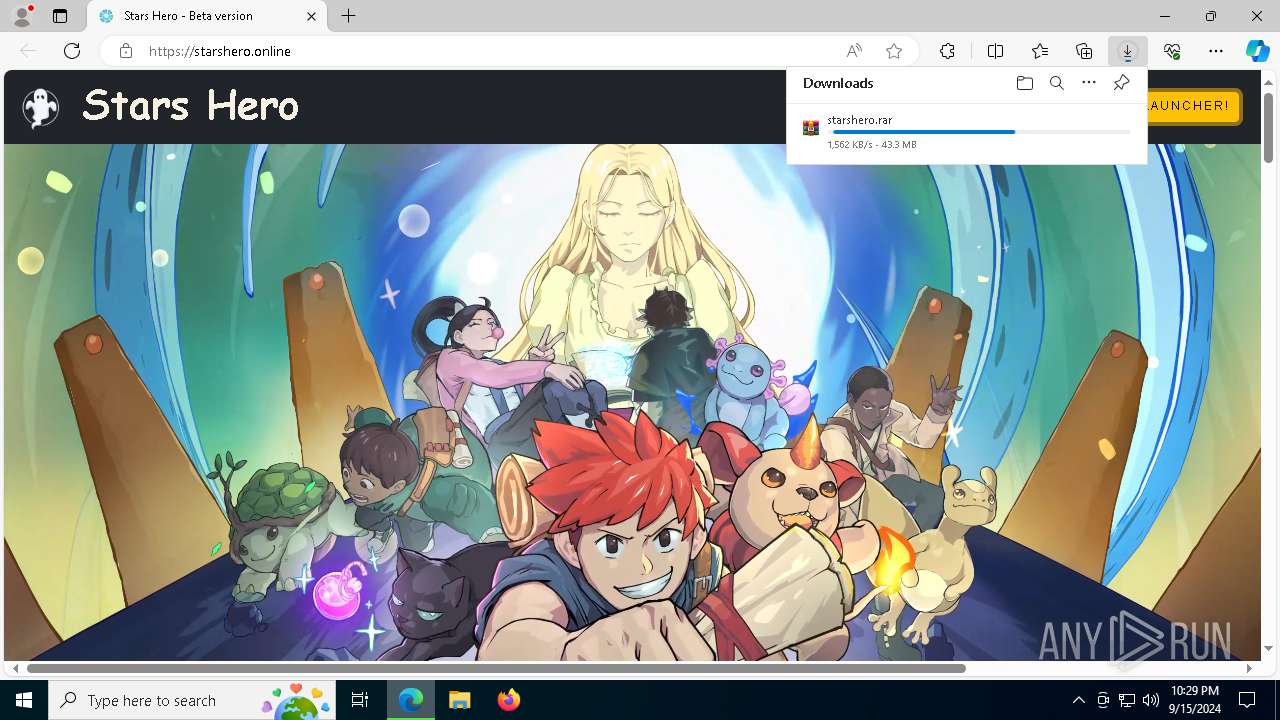The height and width of the screenshot is (720, 1280).
Task: Launch the Copilot sidebar icon
Action: [x=1257, y=51]
